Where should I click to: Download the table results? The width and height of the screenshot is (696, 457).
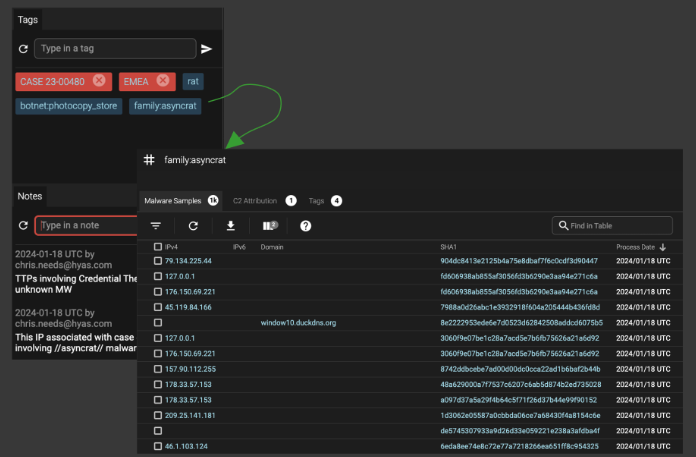click(230, 226)
